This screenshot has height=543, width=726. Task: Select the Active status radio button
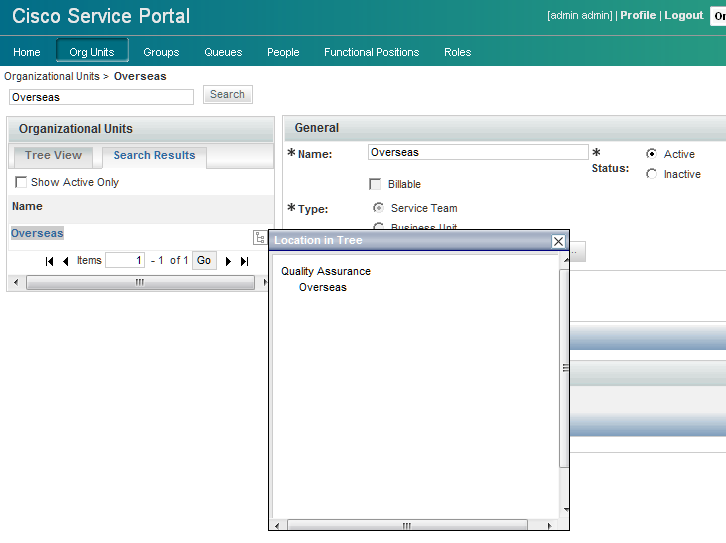coord(651,154)
